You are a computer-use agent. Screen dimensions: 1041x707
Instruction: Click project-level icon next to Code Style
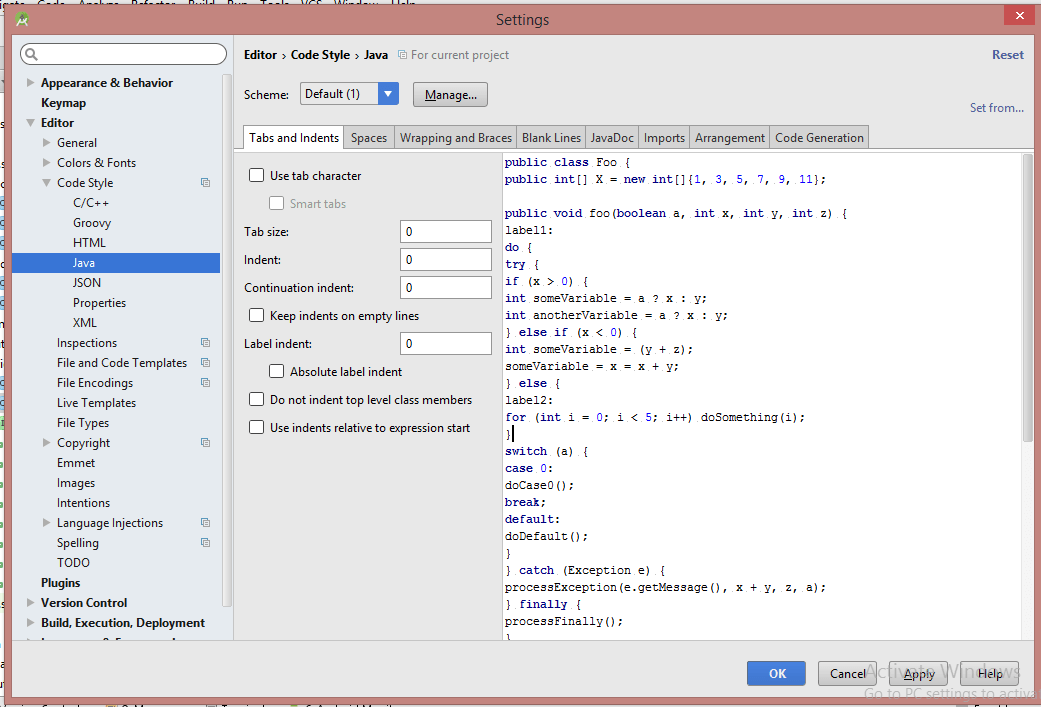click(x=205, y=183)
